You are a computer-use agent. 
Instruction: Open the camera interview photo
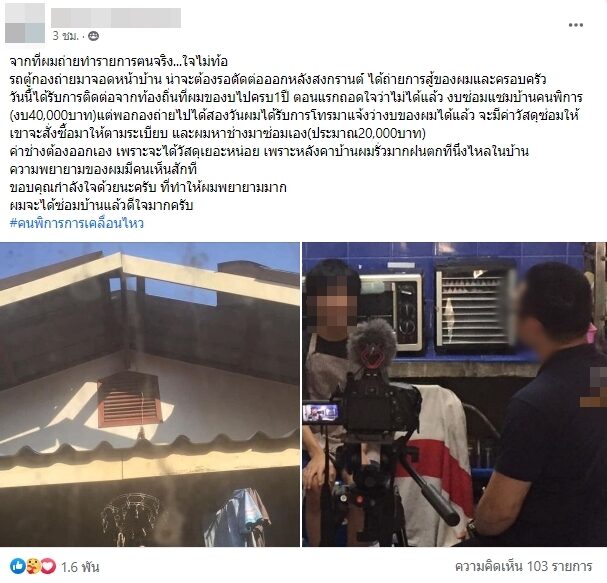pyautogui.click(x=454, y=394)
